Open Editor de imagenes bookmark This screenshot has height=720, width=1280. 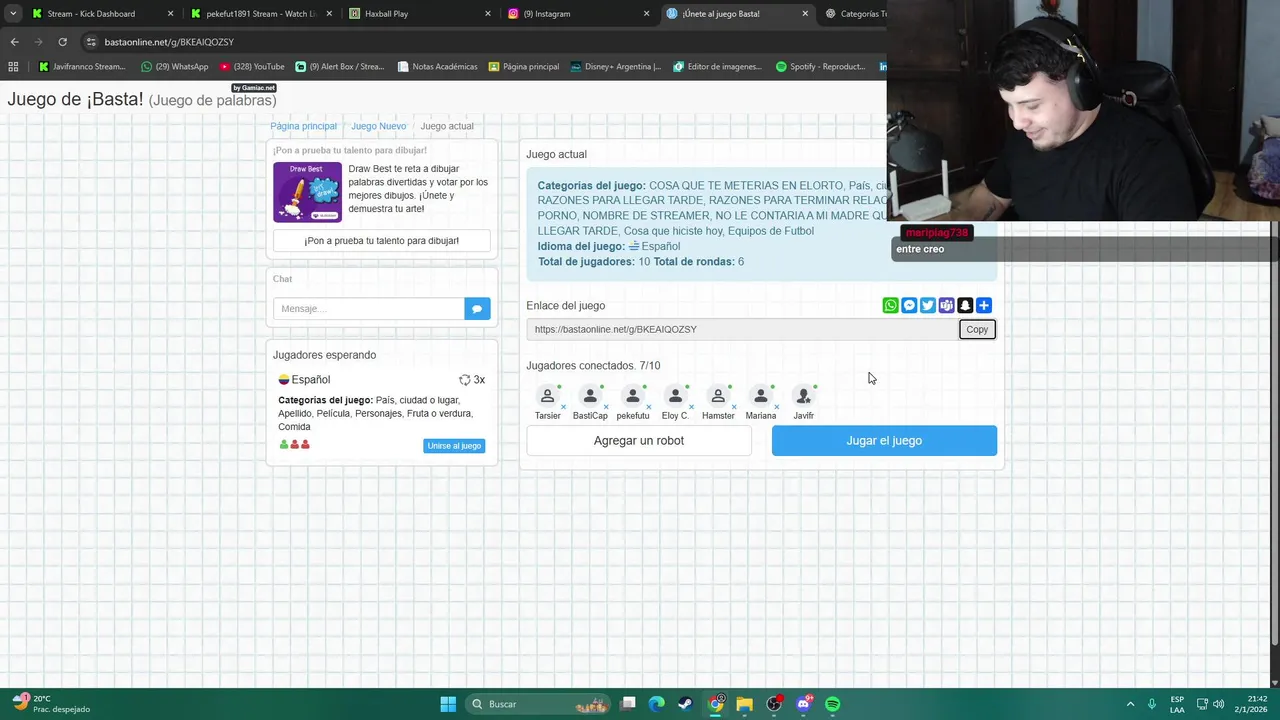pos(718,67)
